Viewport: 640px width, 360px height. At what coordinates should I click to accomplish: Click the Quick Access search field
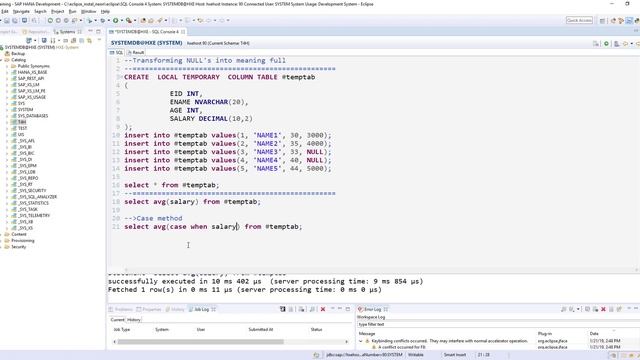579,20
